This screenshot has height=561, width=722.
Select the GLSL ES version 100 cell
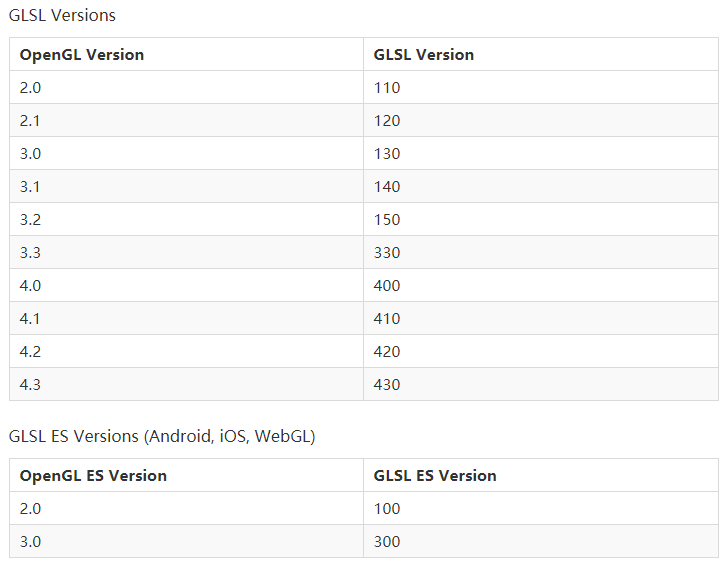click(x=387, y=509)
